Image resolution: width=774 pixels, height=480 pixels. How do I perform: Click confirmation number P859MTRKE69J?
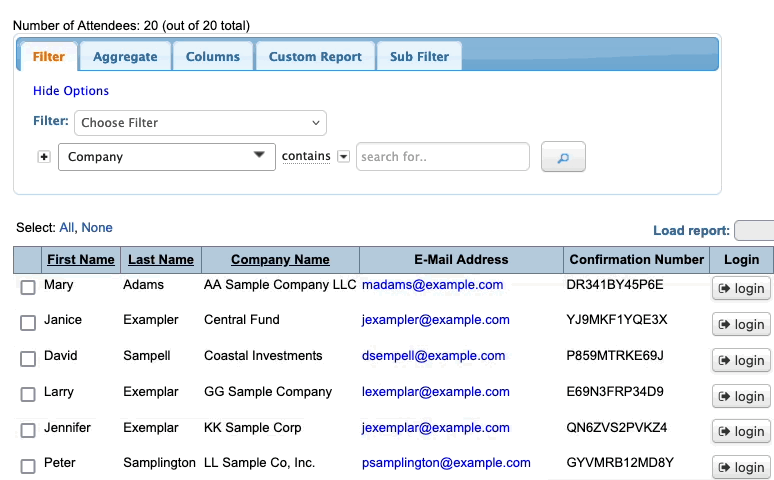[615, 356]
